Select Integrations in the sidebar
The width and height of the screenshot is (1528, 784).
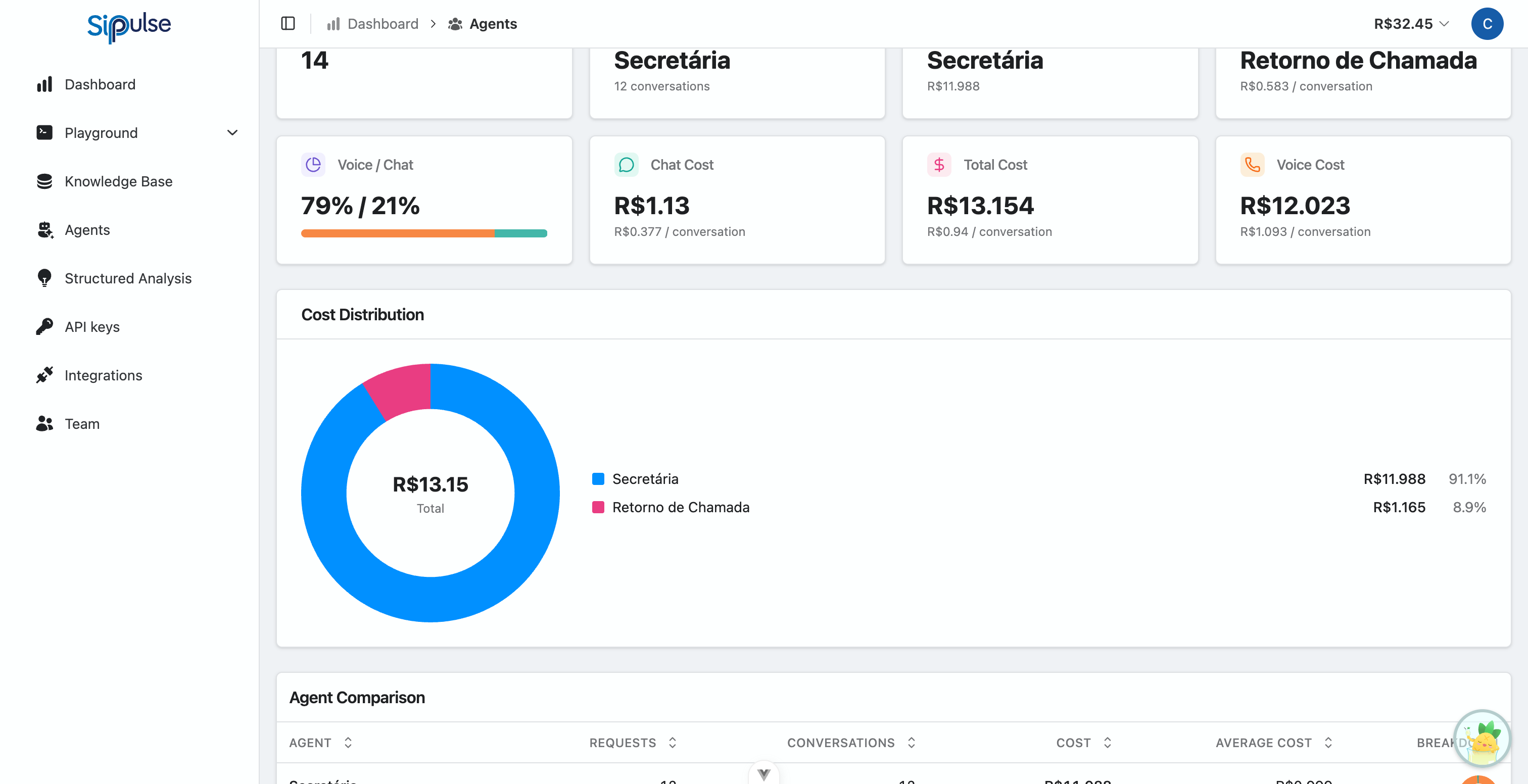(x=103, y=375)
